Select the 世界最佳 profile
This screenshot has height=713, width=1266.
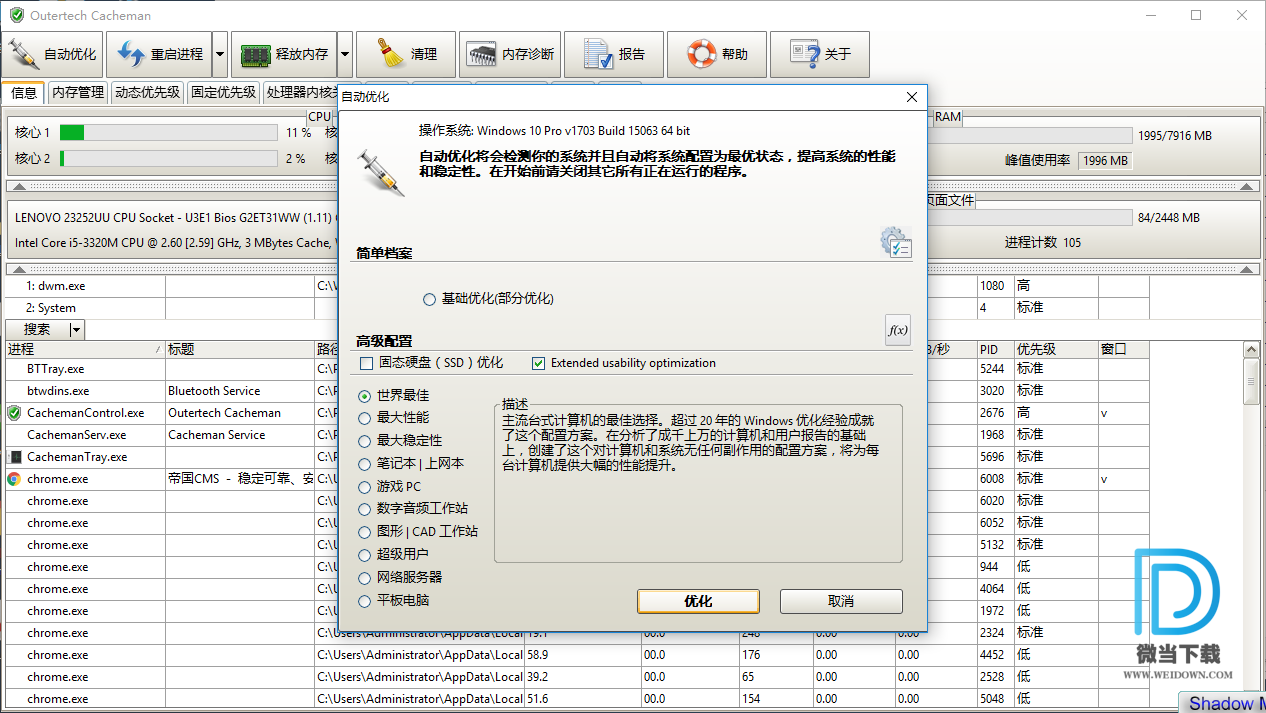[x=394, y=396]
